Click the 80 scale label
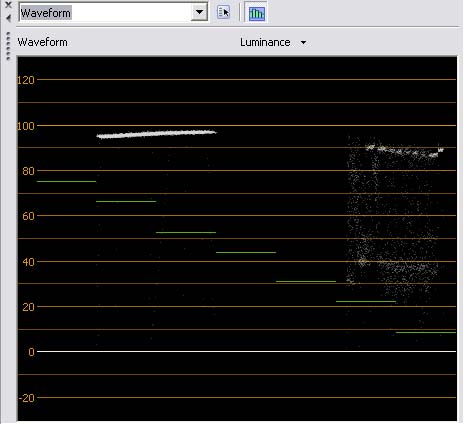This screenshot has height=424, width=464. point(28,171)
